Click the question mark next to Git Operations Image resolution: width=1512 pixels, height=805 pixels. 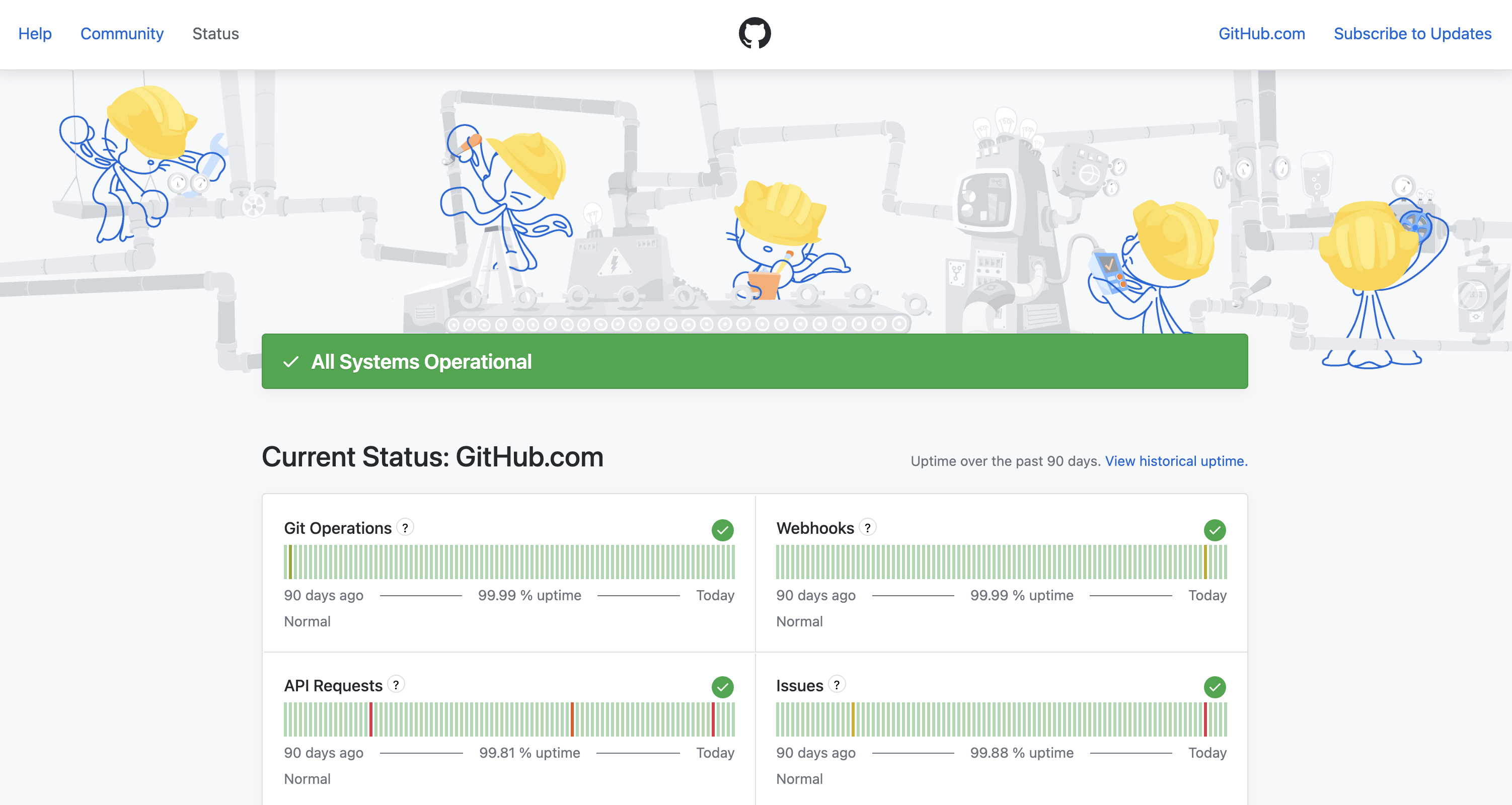pos(405,527)
